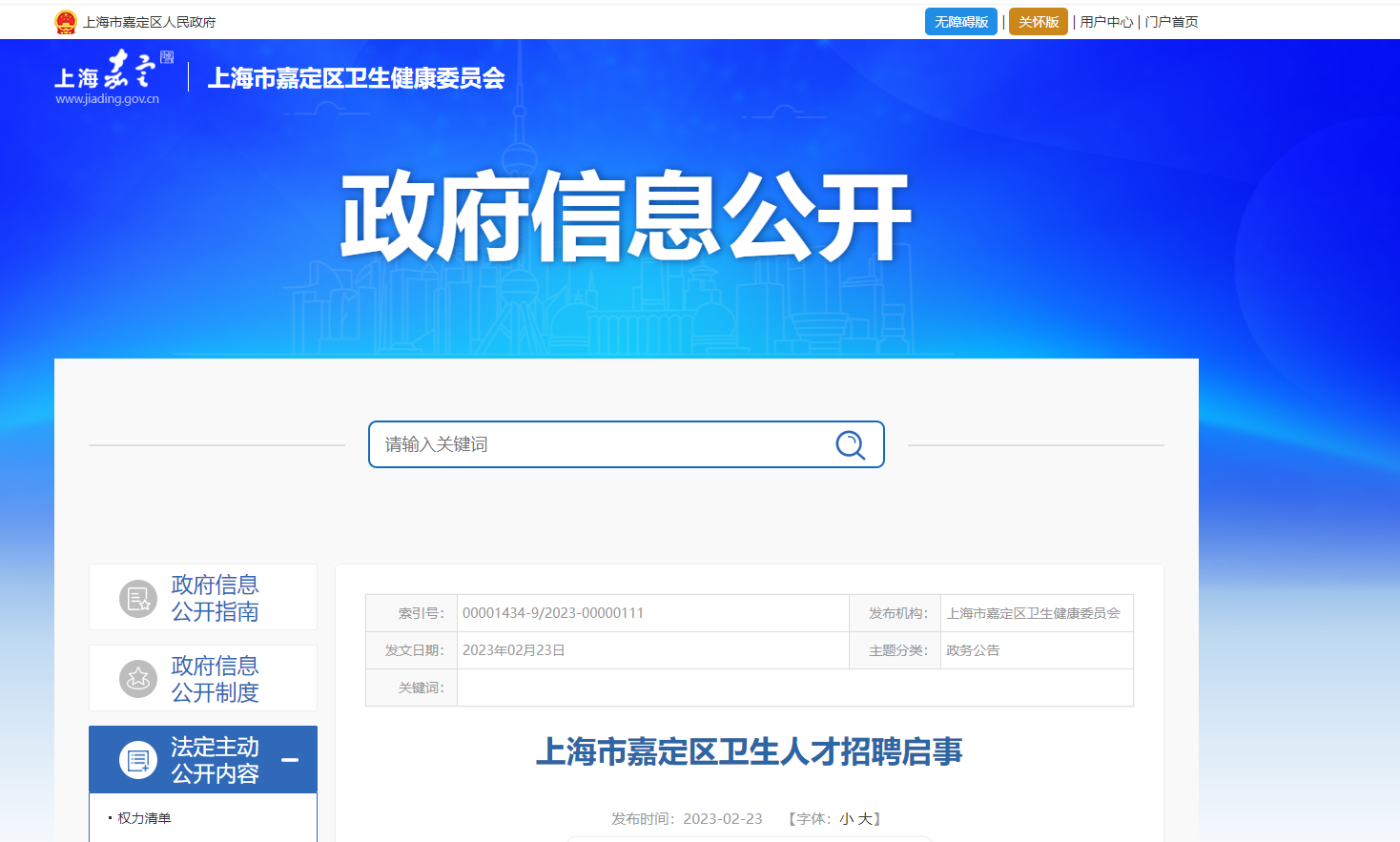Viewport: 1400px width, 842px height.
Task: Click 上海市嘉定区卫生健康委员会 header title
Action: point(356,78)
